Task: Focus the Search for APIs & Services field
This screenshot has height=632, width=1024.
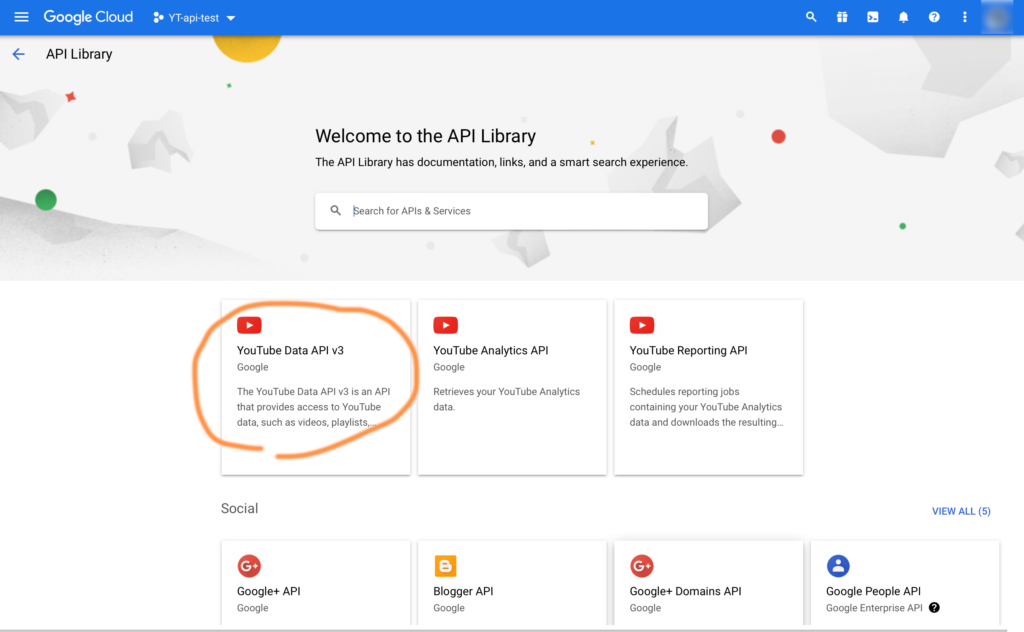Action: pyautogui.click(x=520, y=211)
